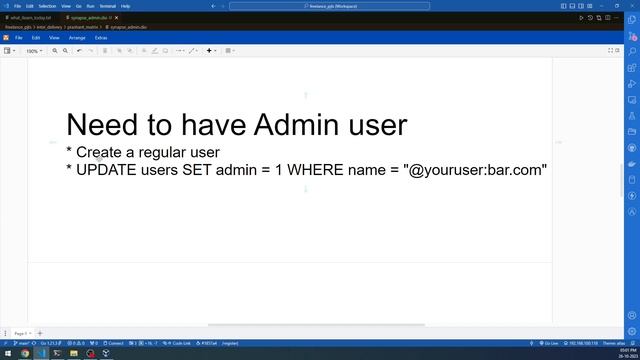
Task: Open the draw.io view panels dropdown
Action: point(9,51)
